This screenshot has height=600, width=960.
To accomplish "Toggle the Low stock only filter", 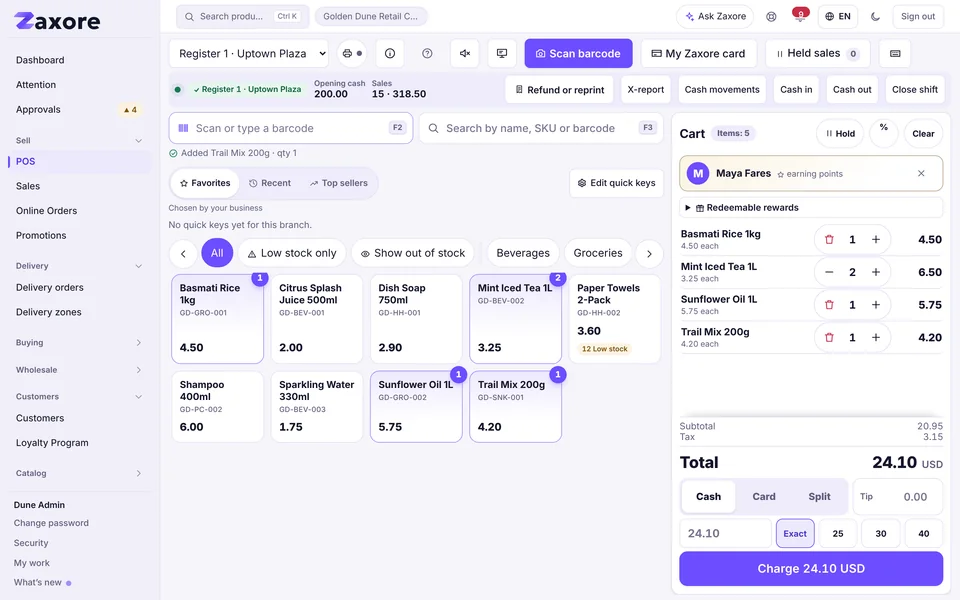I will coord(292,253).
